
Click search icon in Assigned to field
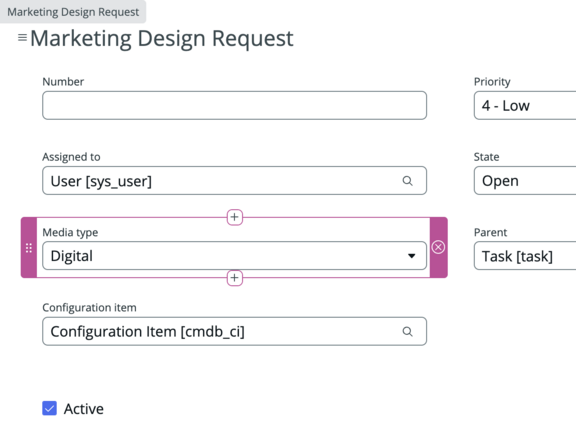407,181
